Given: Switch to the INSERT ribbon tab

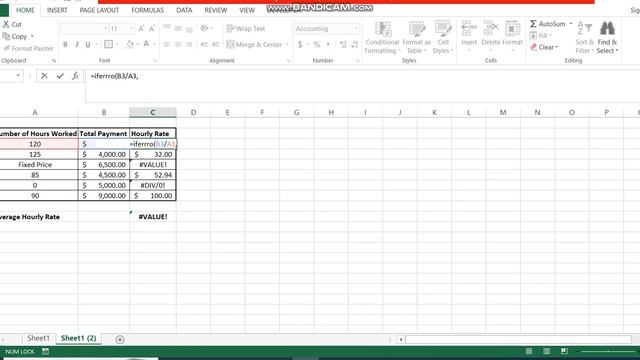Looking at the screenshot, I should click(57, 10).
